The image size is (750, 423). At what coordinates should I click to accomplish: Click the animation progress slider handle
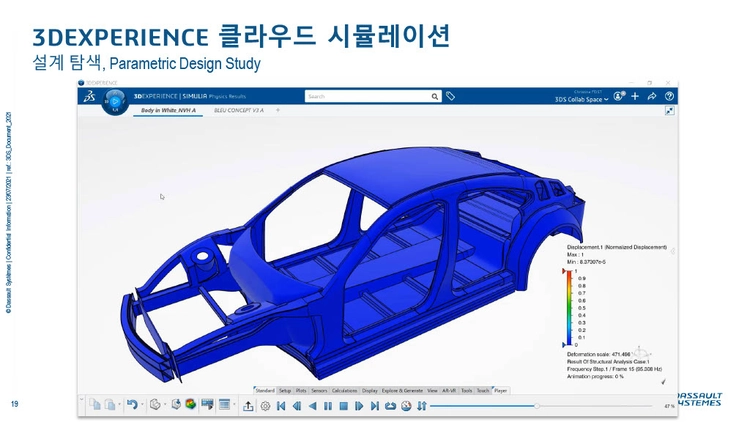click(x=537, y=406)
